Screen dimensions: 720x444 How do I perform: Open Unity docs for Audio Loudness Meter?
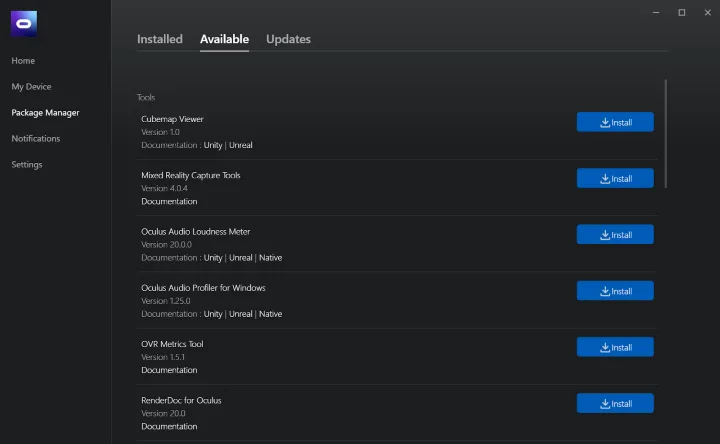(x=213, y=258)
